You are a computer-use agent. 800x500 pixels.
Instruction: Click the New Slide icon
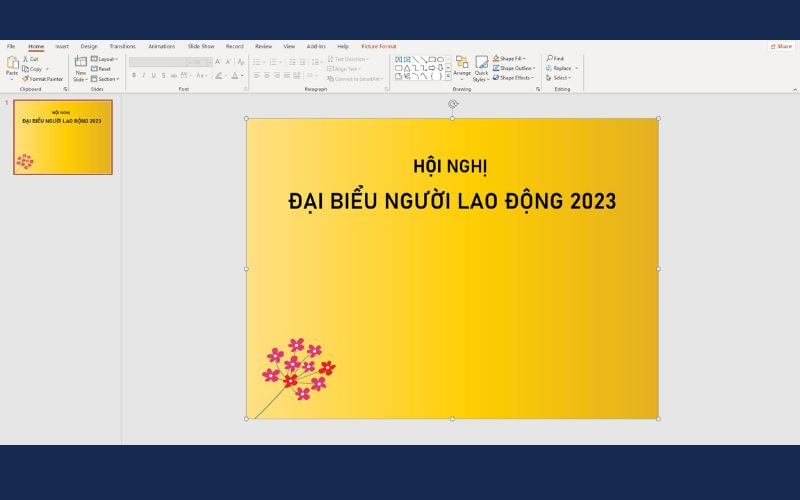point(81,62)
